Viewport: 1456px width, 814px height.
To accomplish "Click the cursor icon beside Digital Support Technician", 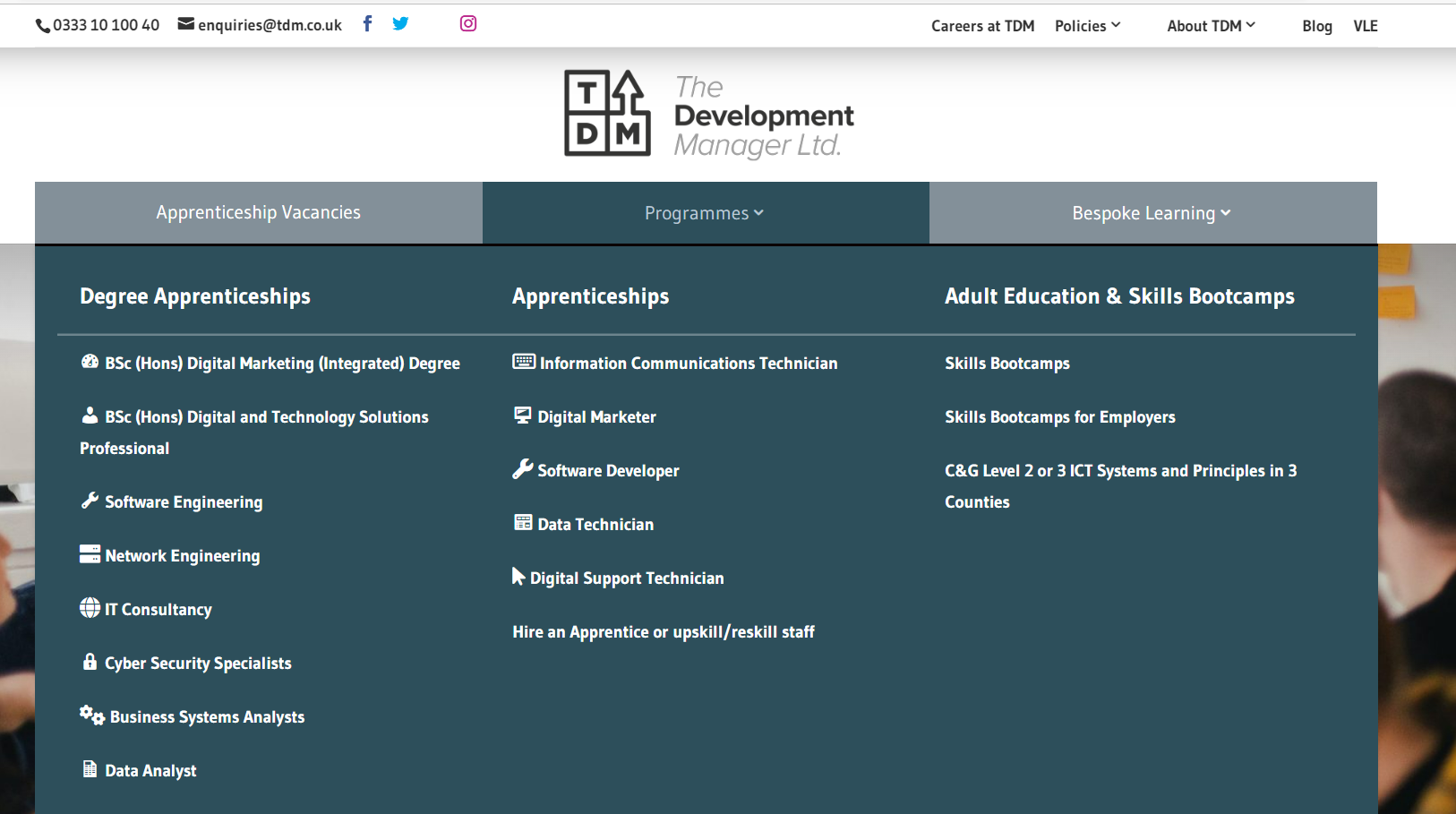I will [x=518, y=577].
